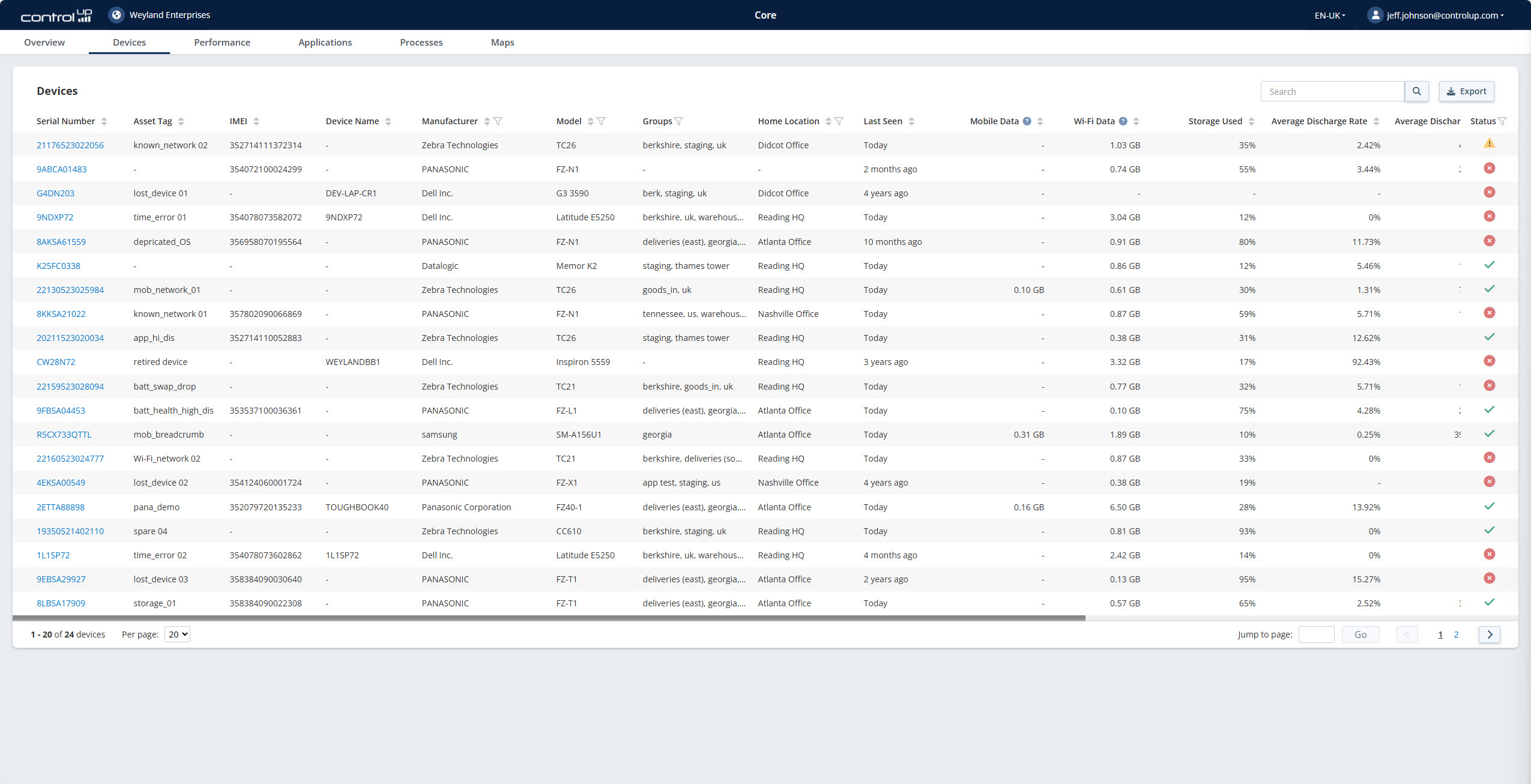This screenshot has height=784, width=1531.
Task: Expand the EN-UK language dropdown
Action: [x=1329, y=16]
